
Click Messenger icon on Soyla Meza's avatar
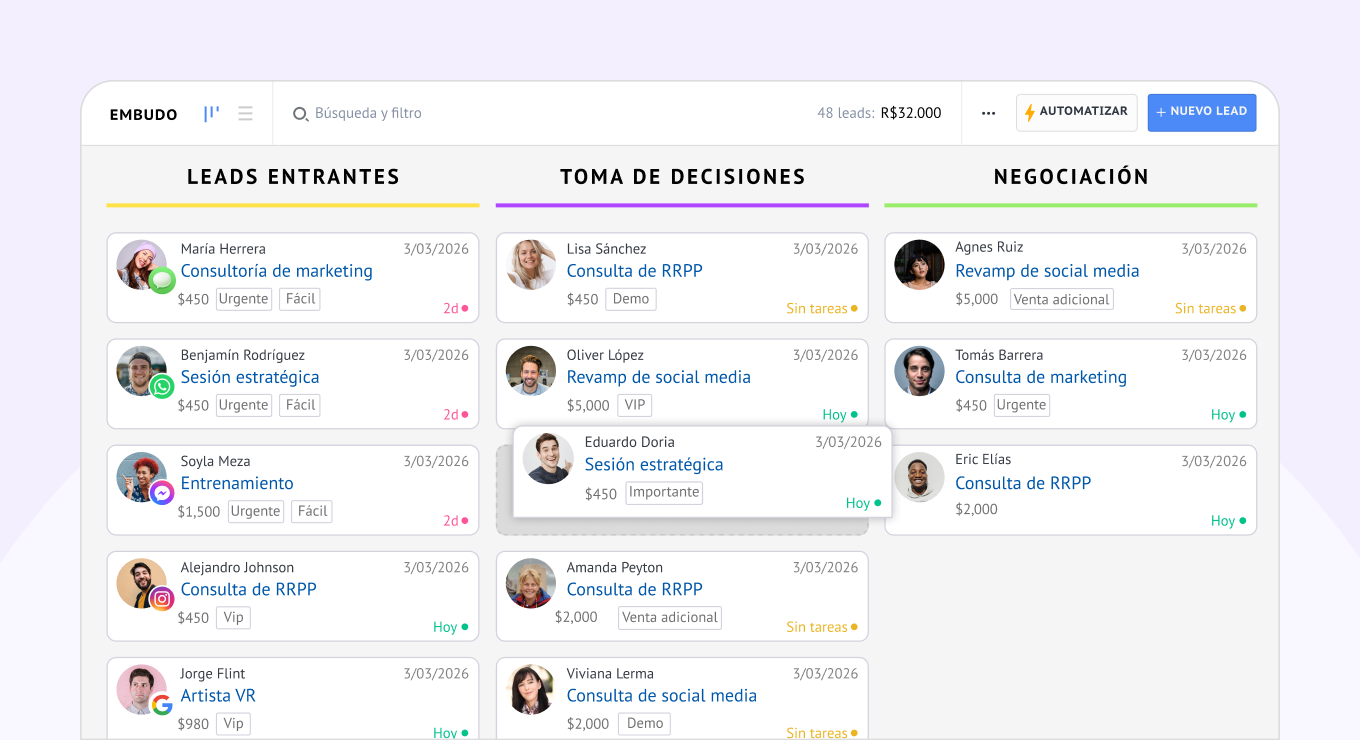point(162,493)
